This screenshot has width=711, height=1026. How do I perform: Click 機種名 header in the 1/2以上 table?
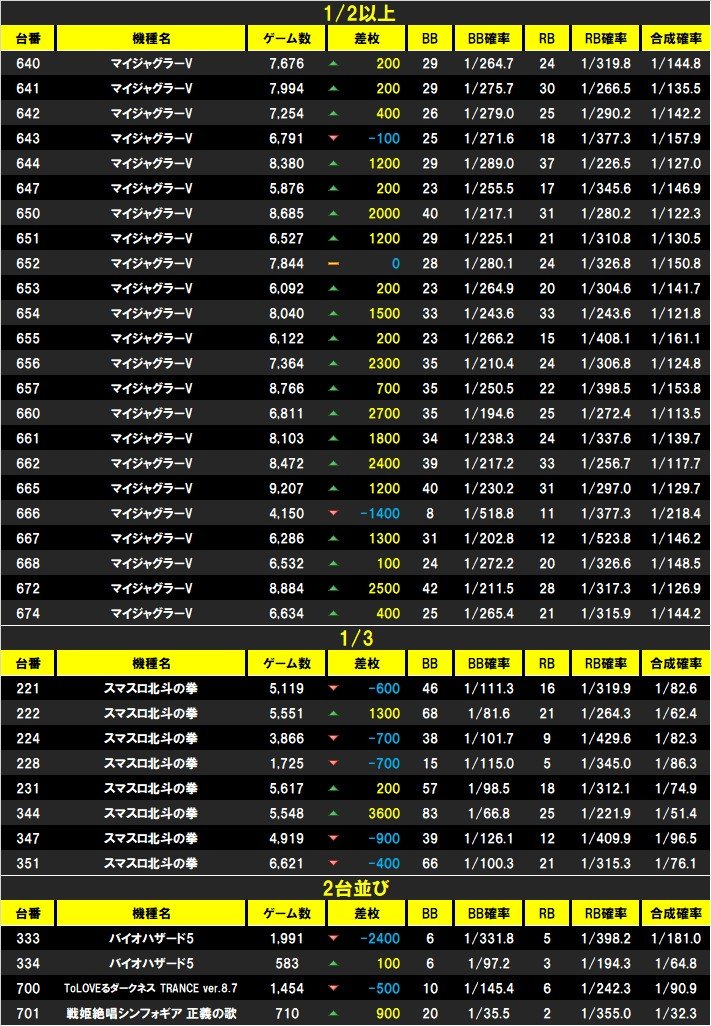coord(151,39)
